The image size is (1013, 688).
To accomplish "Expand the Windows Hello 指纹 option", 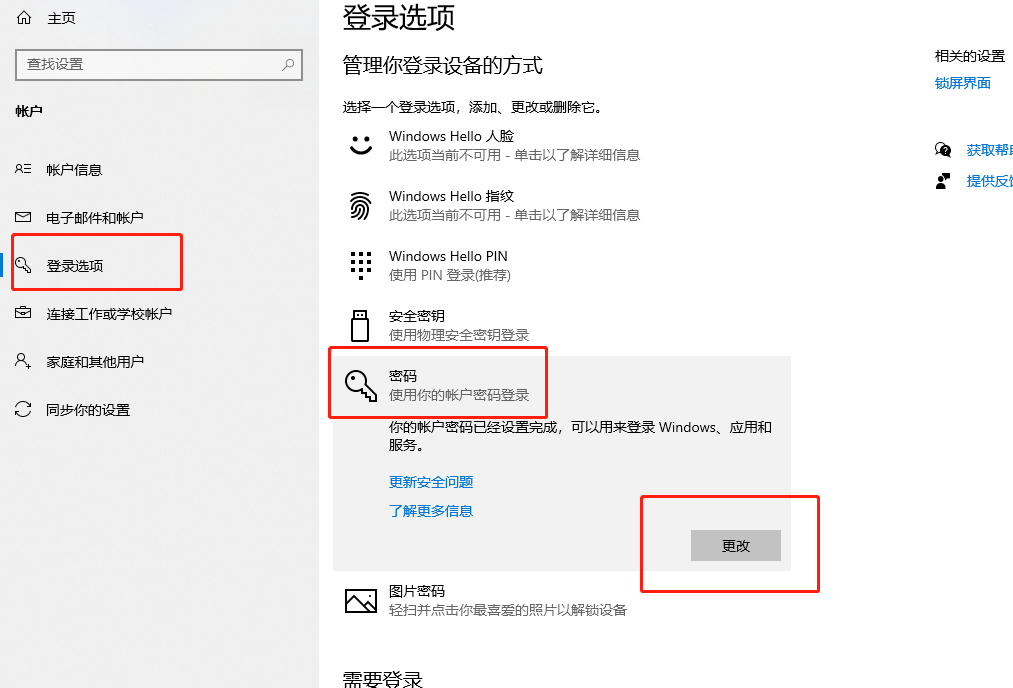I will click(x=562, y=205).
